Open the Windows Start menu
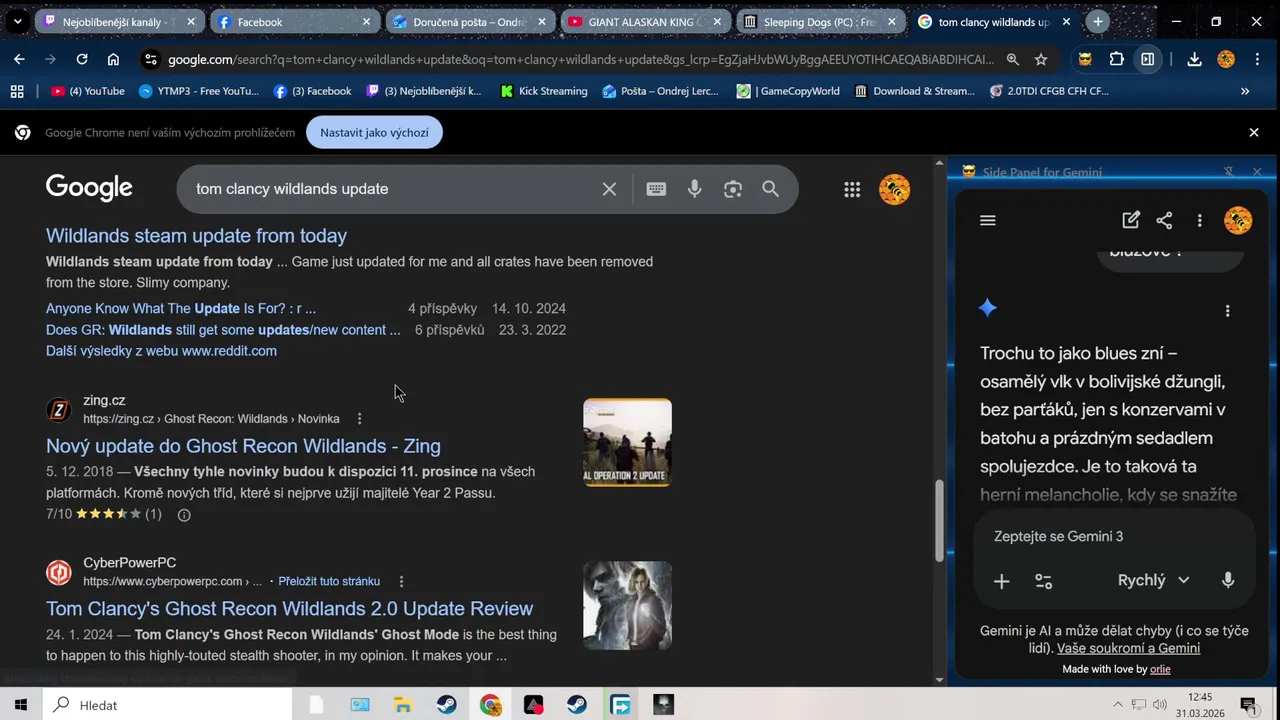This screenshot has width=1280, height=720. pyautogui.click(x=20, y=705)
